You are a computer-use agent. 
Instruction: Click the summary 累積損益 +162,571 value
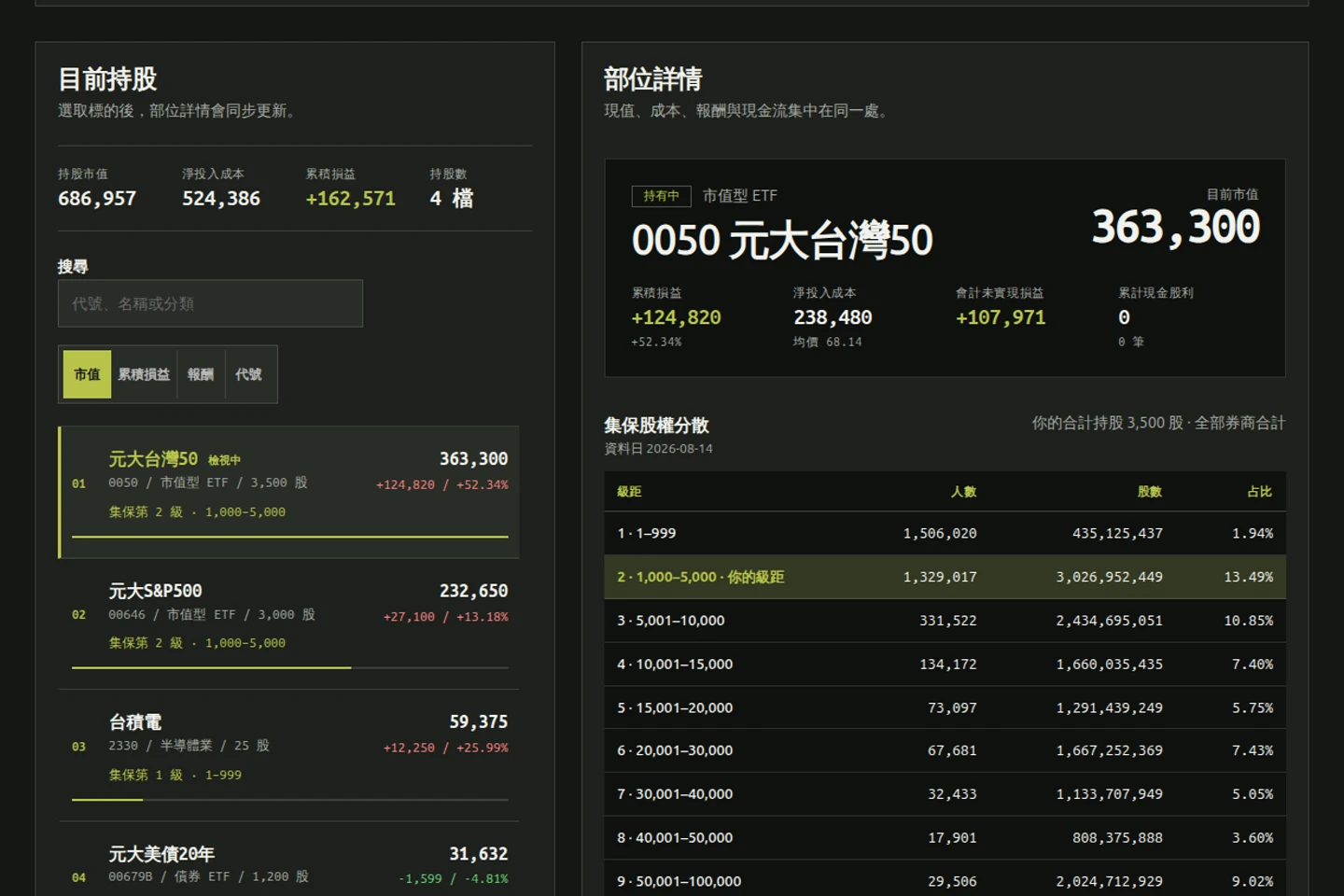(351, 199)
